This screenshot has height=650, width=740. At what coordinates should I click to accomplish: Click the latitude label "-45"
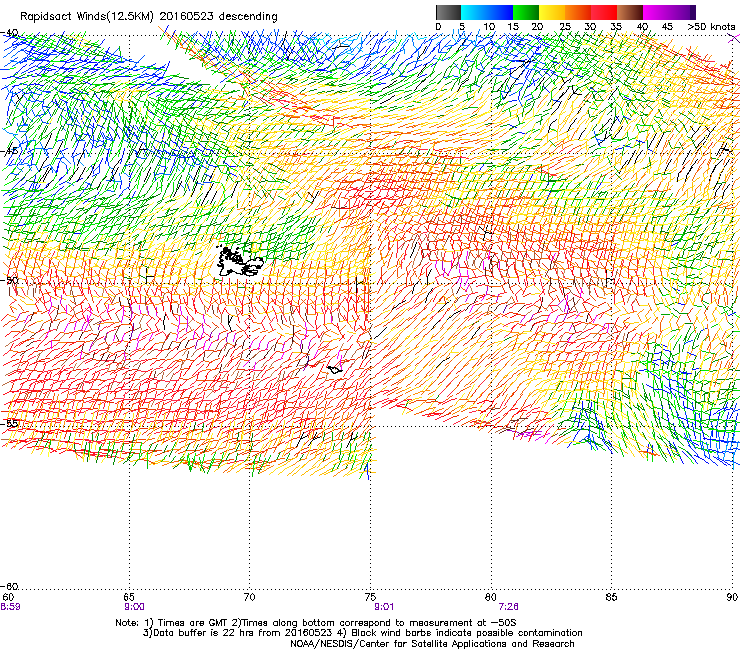point(9,151)
